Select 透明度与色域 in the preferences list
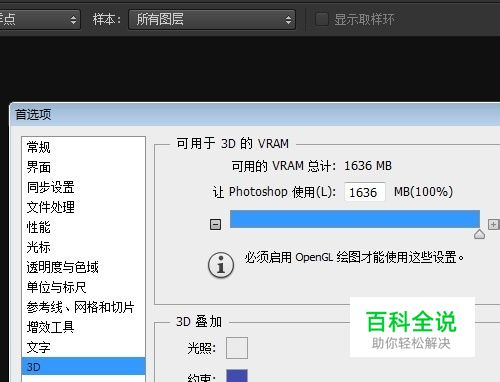The image size is (500, 382). (83, 267)
